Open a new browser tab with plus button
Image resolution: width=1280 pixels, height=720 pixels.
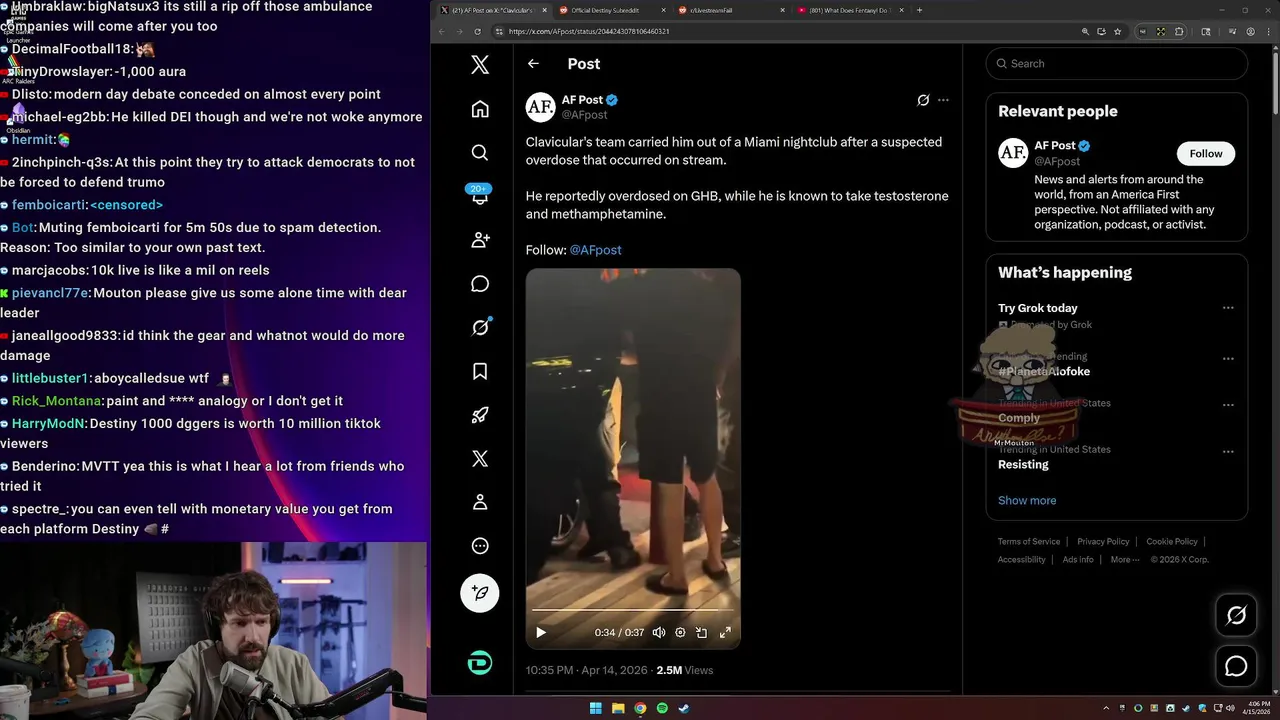pos(919,10)
